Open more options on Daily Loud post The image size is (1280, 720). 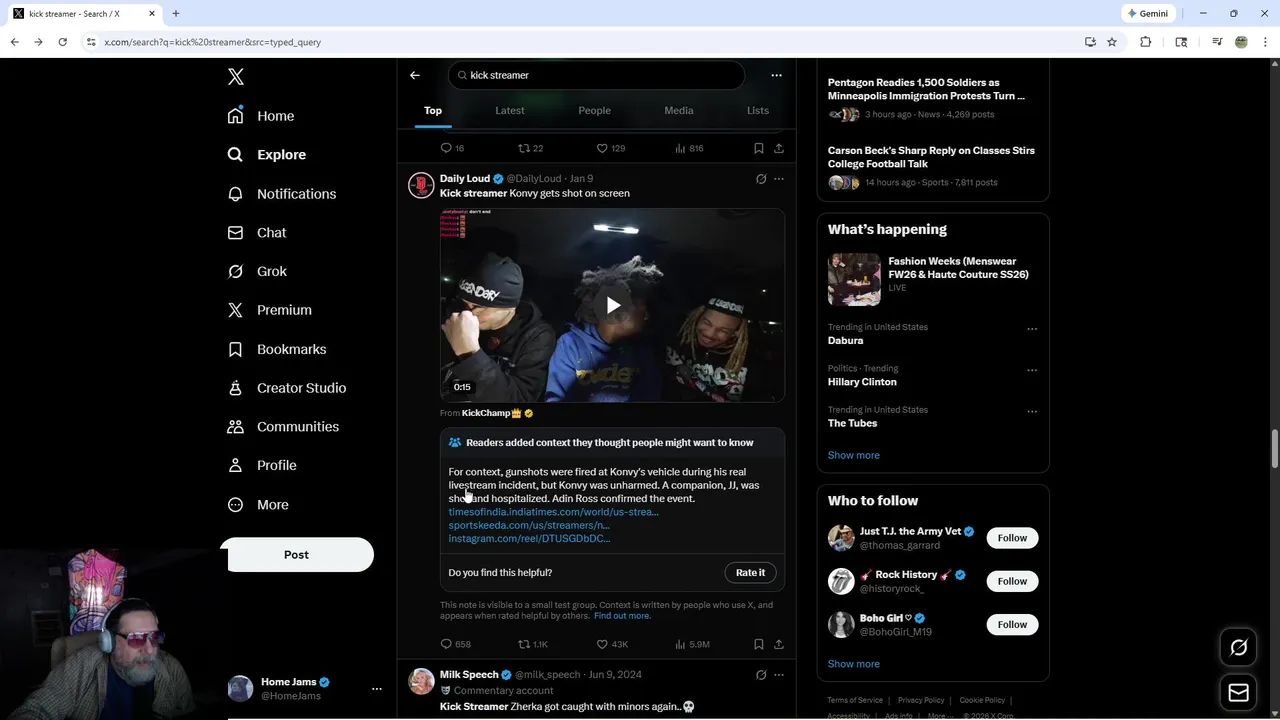pos(779,179)
